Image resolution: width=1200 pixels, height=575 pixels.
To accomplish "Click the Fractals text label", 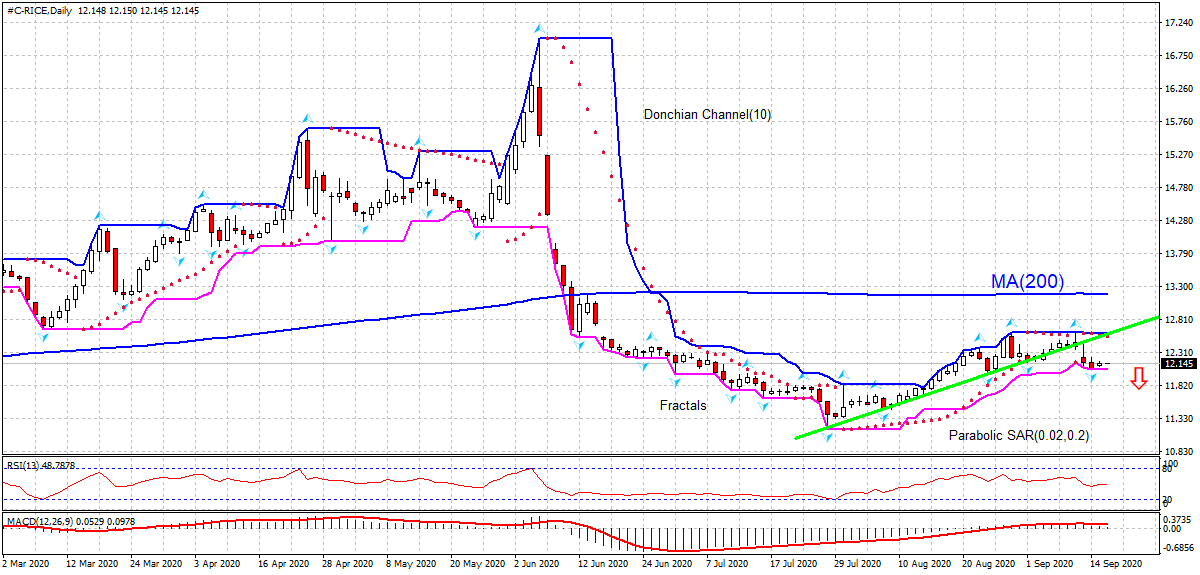I will point(683,405).
